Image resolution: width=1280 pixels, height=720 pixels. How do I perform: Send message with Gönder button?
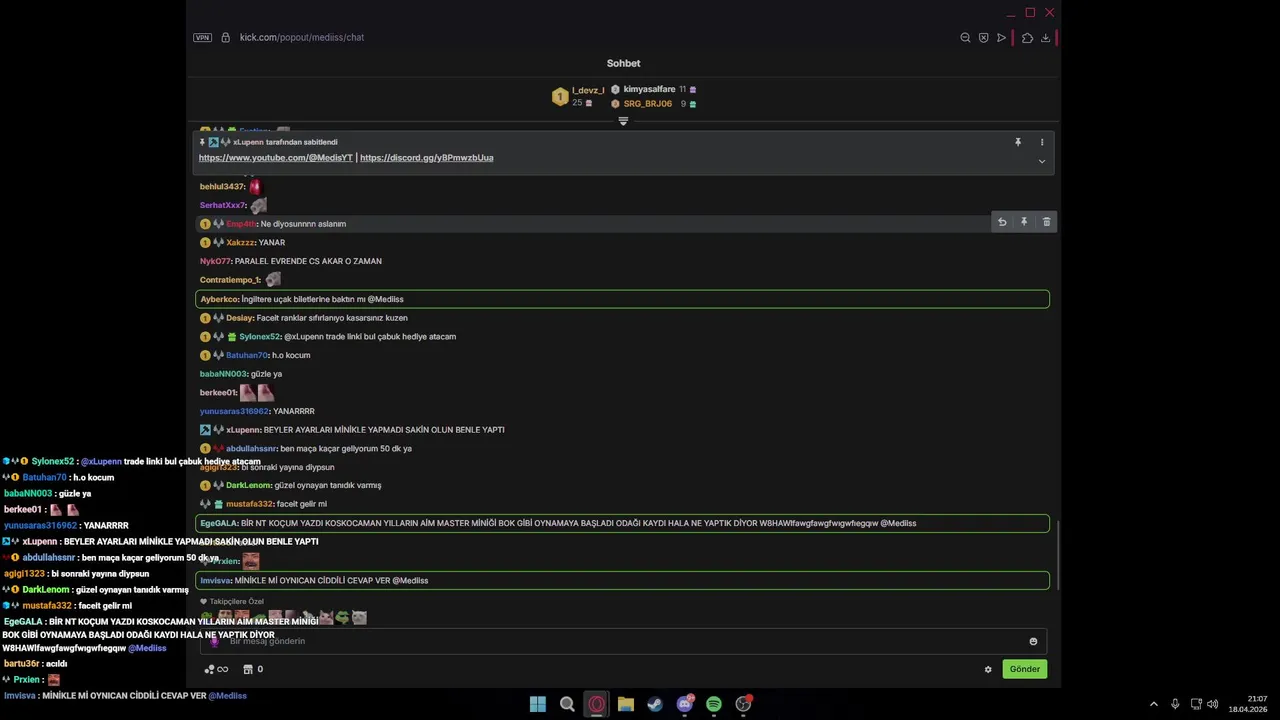pos(1024,669)
